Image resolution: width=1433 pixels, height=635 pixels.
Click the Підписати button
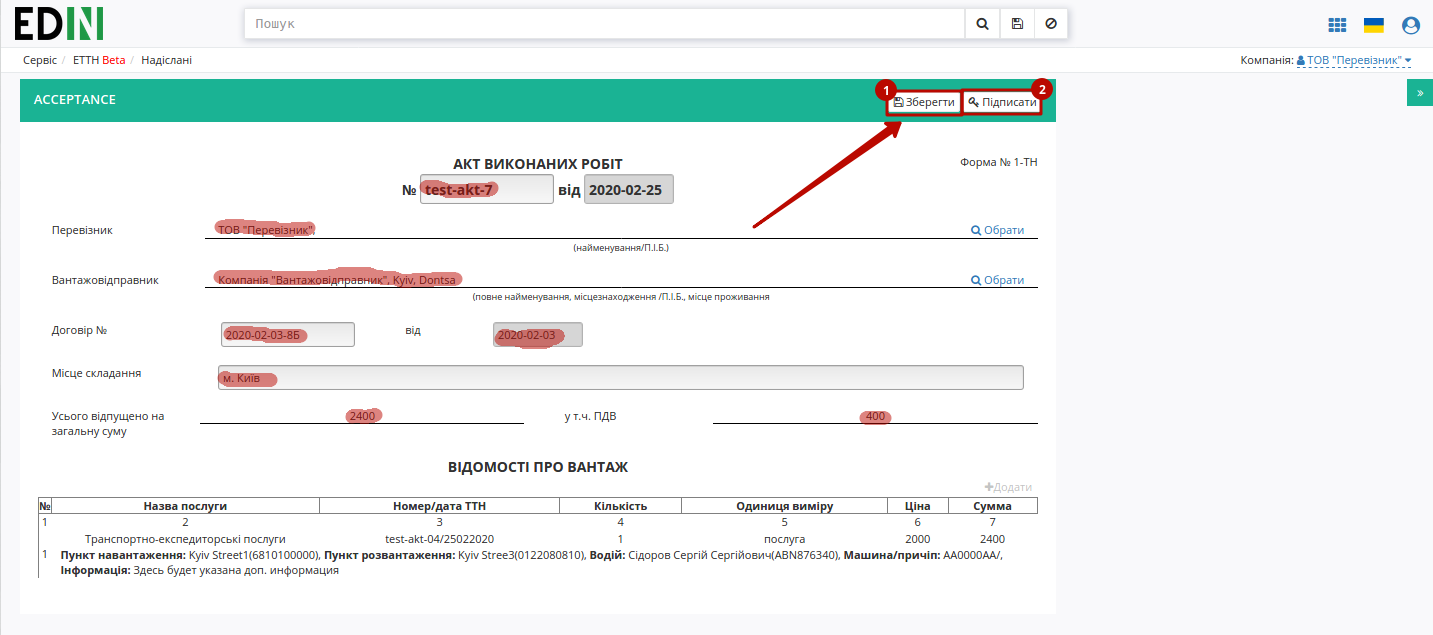click(x=1002, y=102)
